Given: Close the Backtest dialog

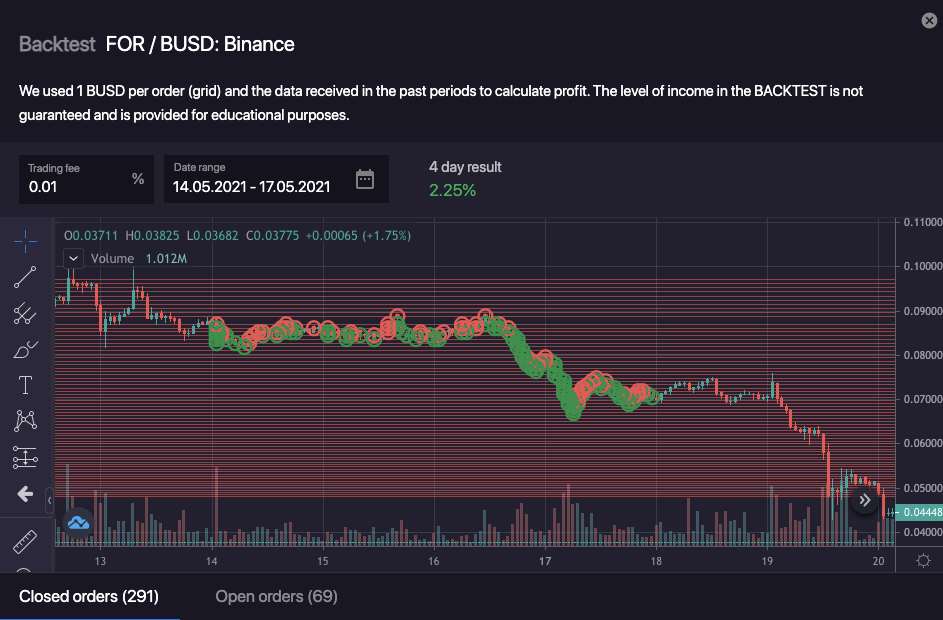Looking at the screenshot, I should tap(927, 19).
